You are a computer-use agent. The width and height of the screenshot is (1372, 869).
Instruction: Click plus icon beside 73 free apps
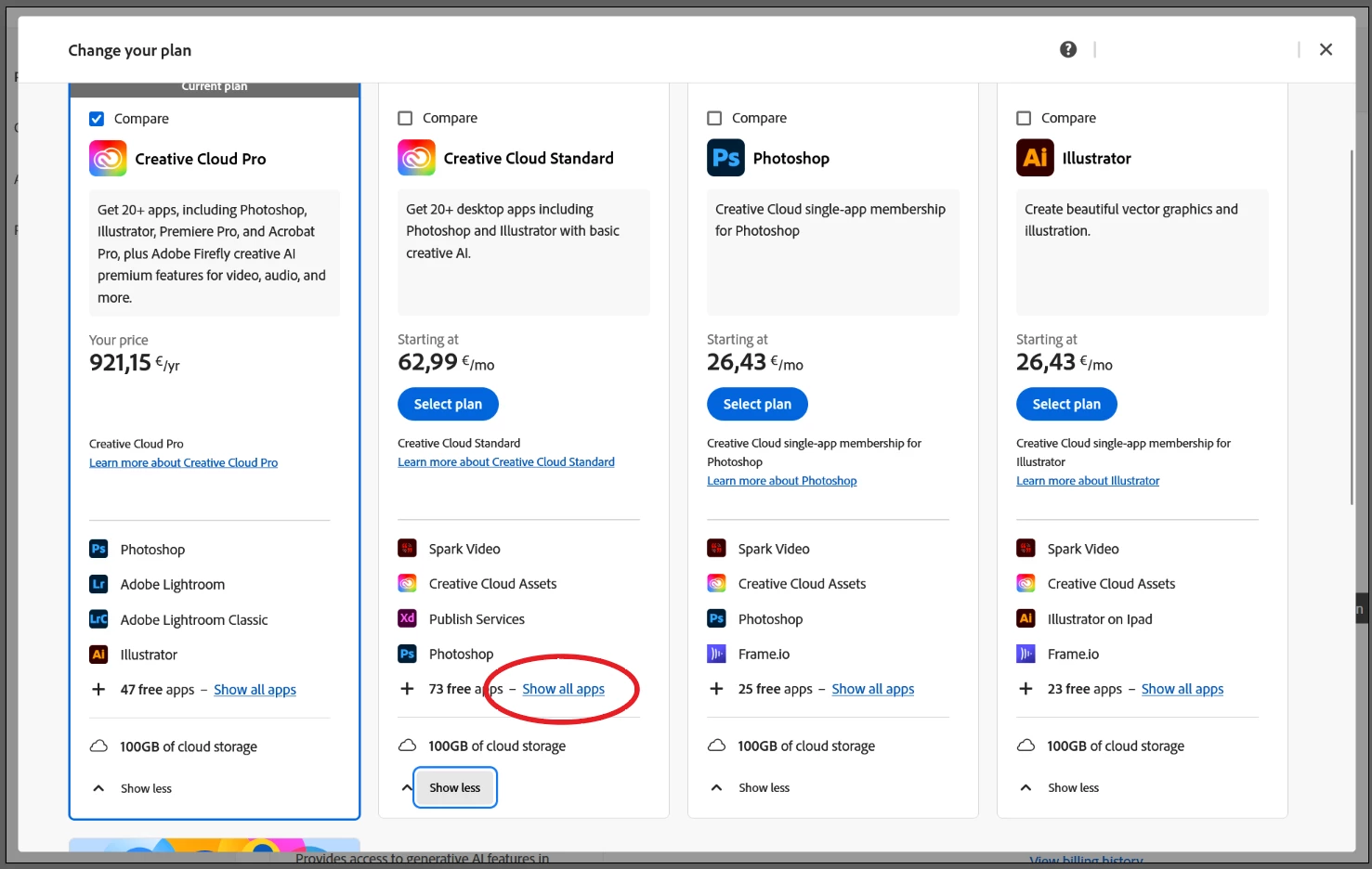(x=407, y=688)
